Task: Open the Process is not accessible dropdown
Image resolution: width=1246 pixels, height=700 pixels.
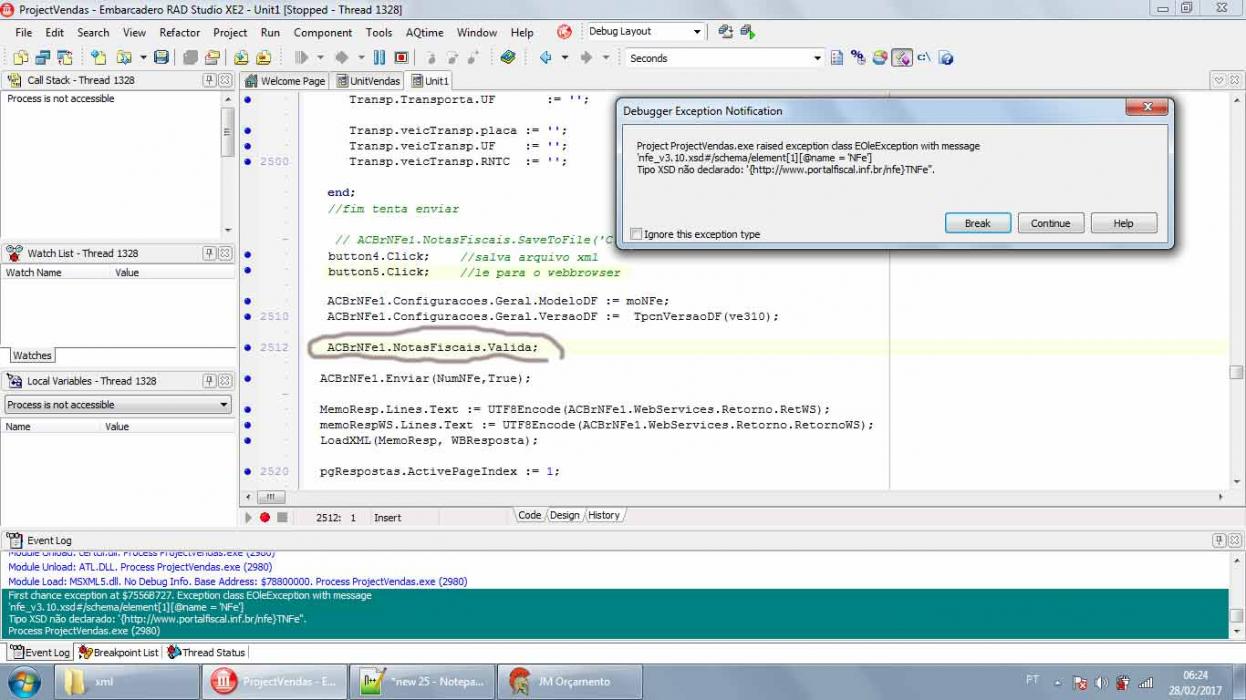Action: pos(118,405)
